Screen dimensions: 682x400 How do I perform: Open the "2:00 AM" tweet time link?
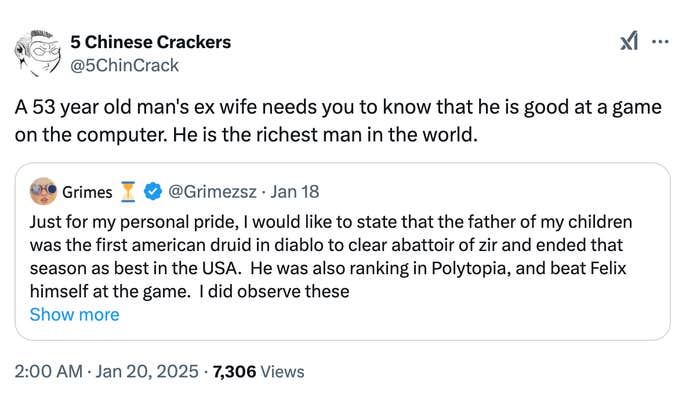pyautogui.click(x=47, y=372)
